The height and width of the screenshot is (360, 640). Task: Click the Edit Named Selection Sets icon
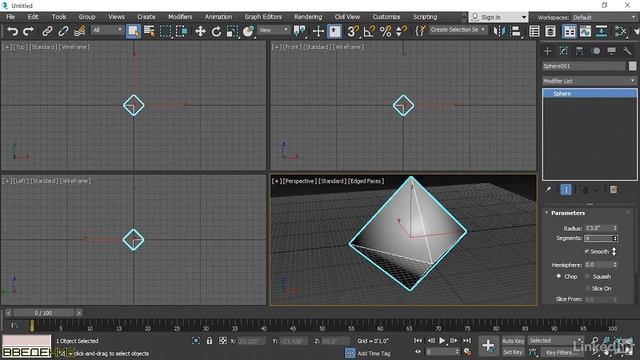coord(420,31)
